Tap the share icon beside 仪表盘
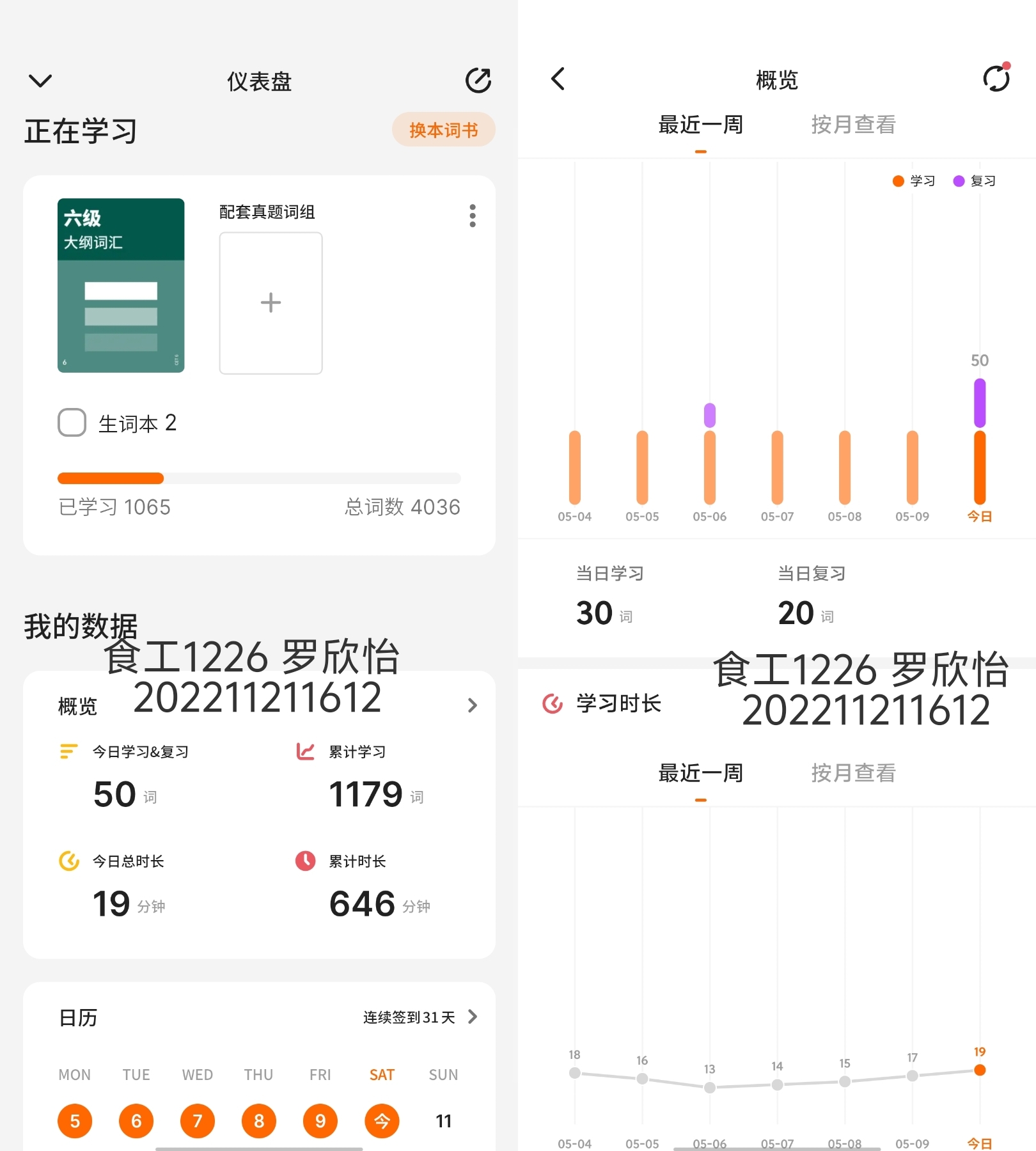The width and height of the screenshot is (1036, 1151). pos(478,81)
